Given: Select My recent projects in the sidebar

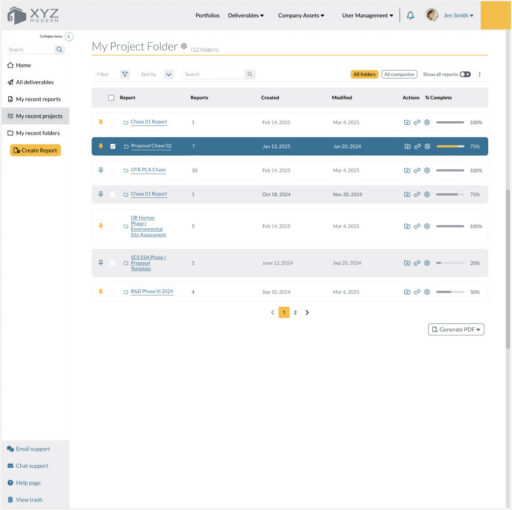Looking at the screenshot, I should 35,116.
